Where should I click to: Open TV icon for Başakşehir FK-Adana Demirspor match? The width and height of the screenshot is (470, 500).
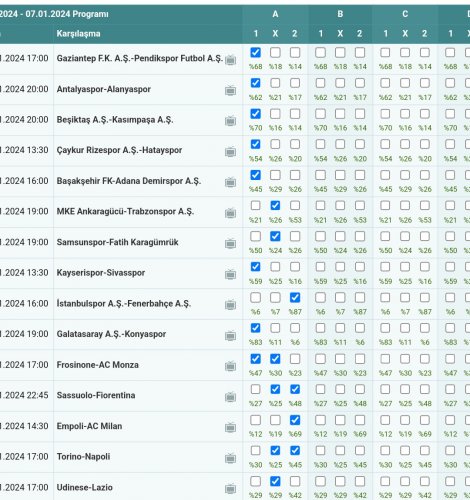tap(230, 182)
